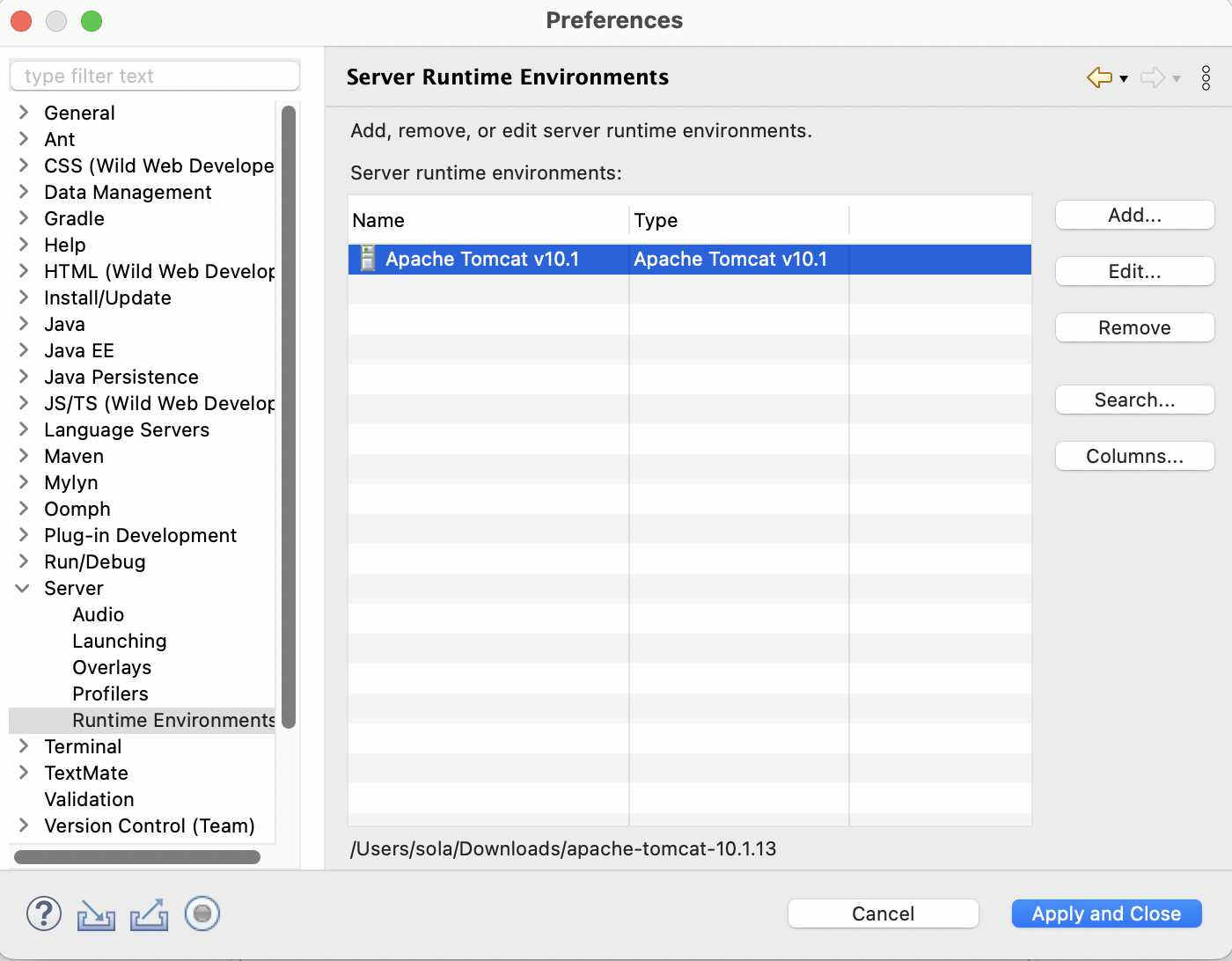Screen dimensions: 1232x961
Task: Open the forward history dropdown arrow
Action: [x=1177, y=78]
